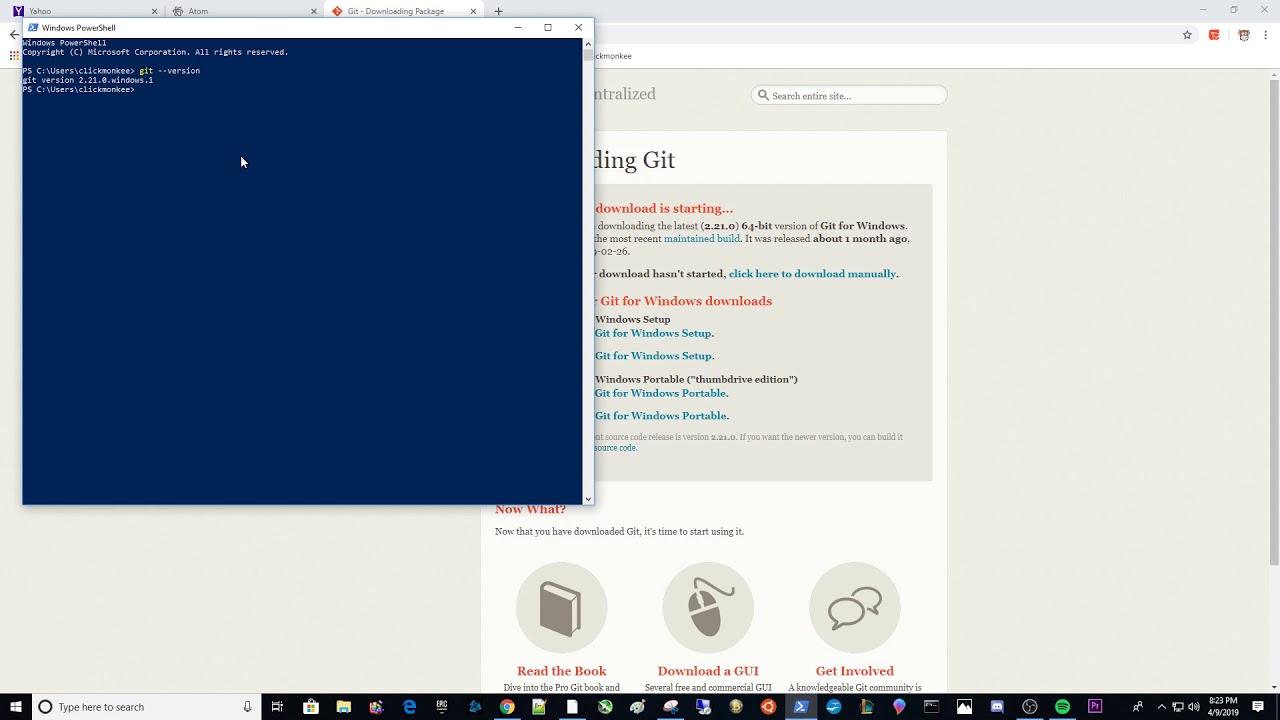Open the Photos app taskbar icon
Screen dimensions: 1280x720
click(x=964, y=707)
